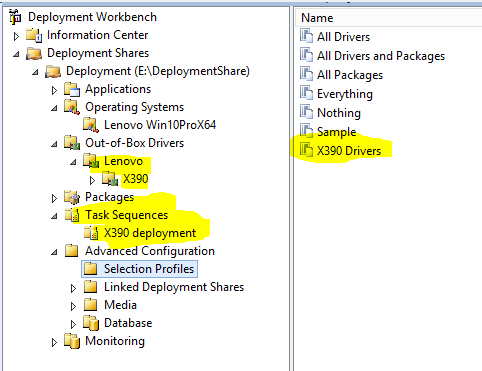Click the All Drivers and Packages profile icon
Screen dimensions: 482x371
point(306,55)
